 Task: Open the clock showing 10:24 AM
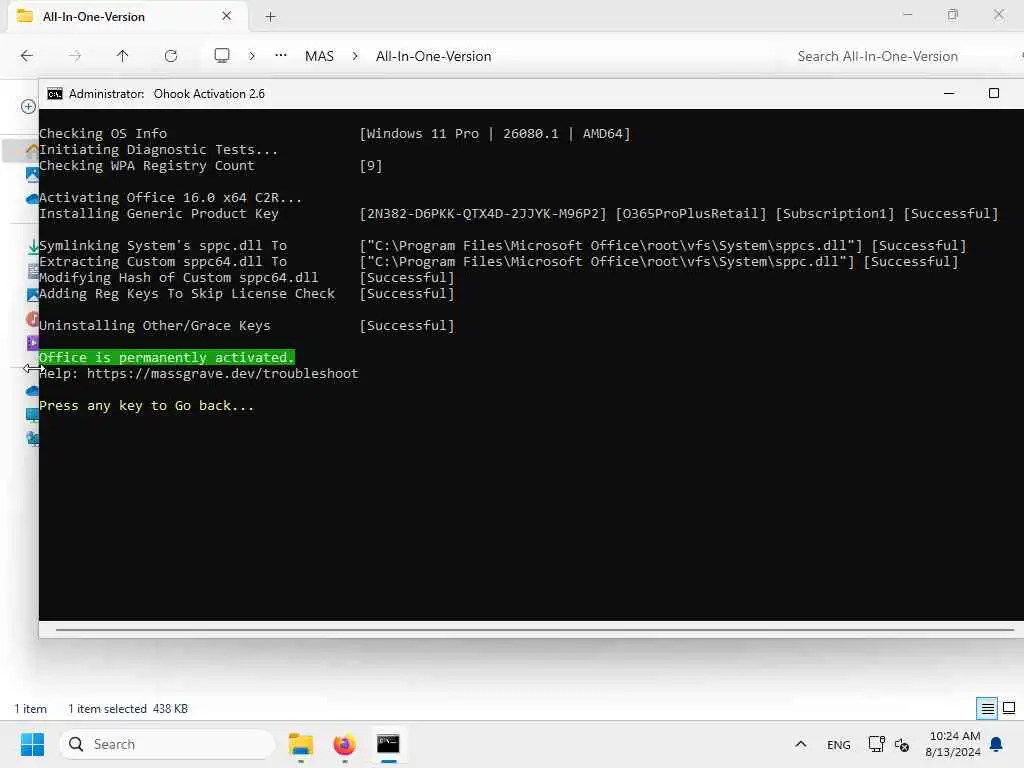(953, 744)
